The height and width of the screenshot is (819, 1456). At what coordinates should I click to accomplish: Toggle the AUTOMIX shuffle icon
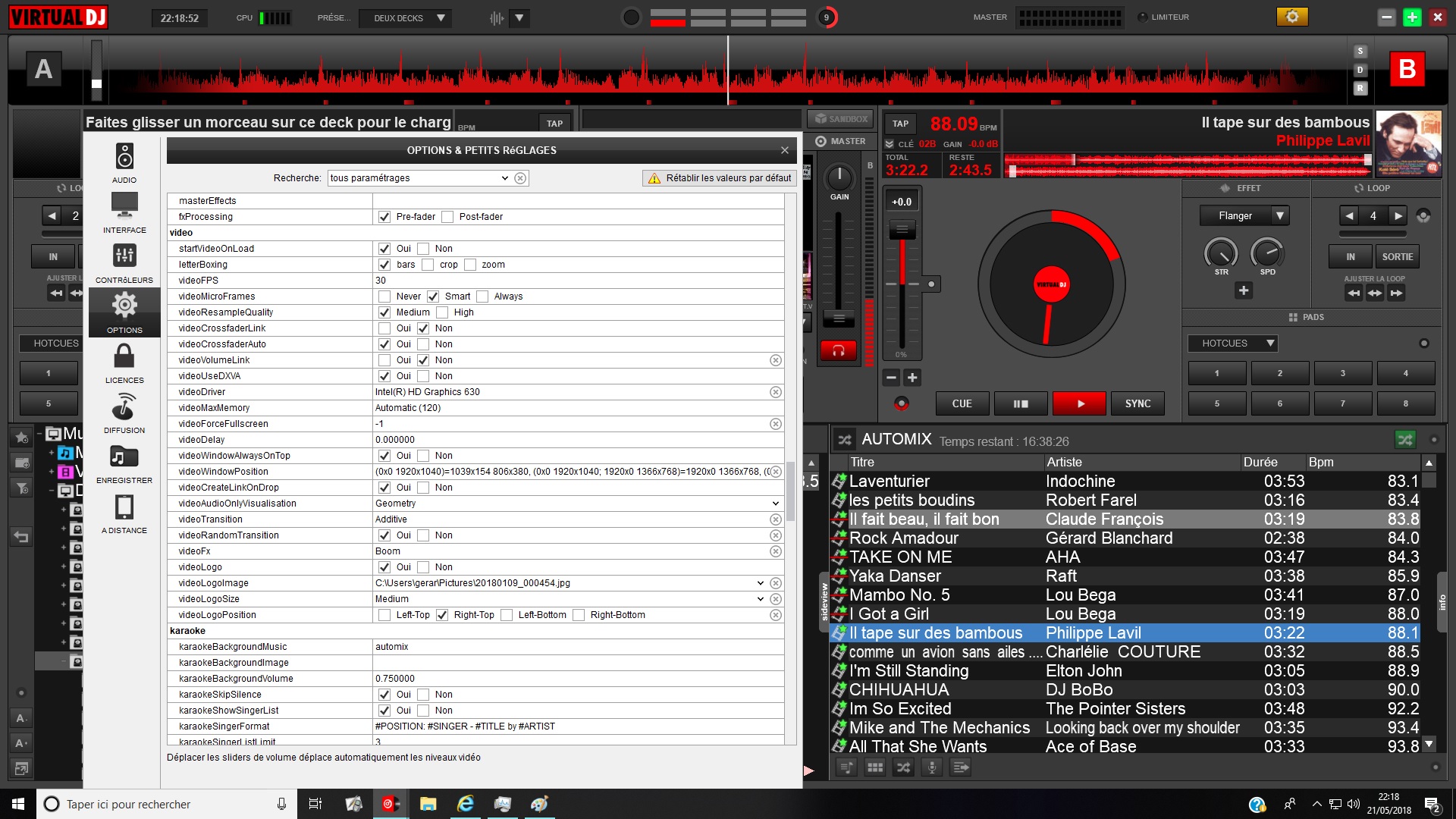pos(844,440)
